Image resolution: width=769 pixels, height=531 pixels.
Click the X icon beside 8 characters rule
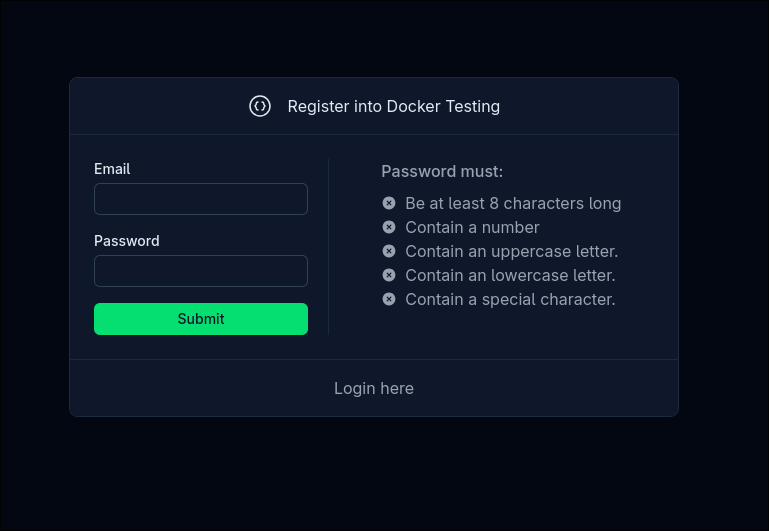click(389, 203)
